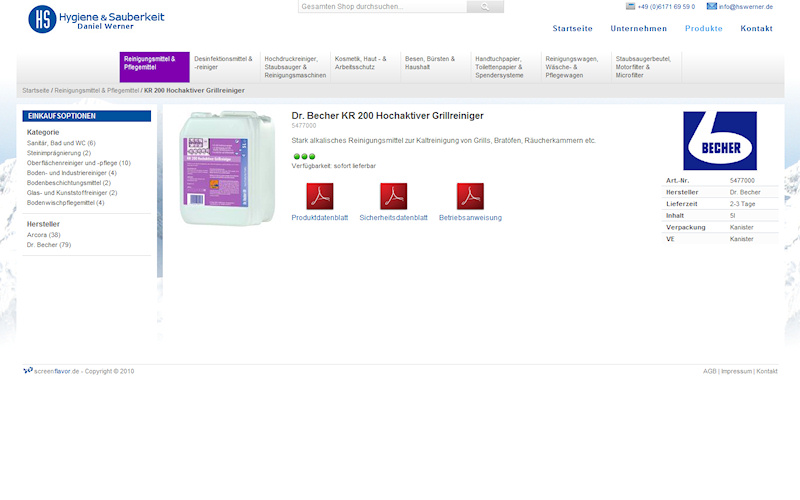Click the Lieferzeit value 2-3 Tage

[x=742, y=204]
